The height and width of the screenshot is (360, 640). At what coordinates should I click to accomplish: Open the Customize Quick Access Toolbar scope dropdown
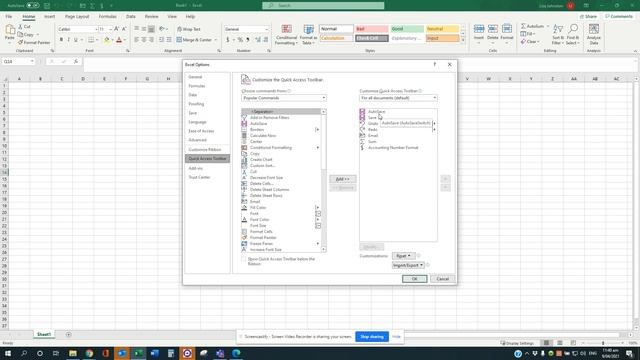(x=398, y=98)
